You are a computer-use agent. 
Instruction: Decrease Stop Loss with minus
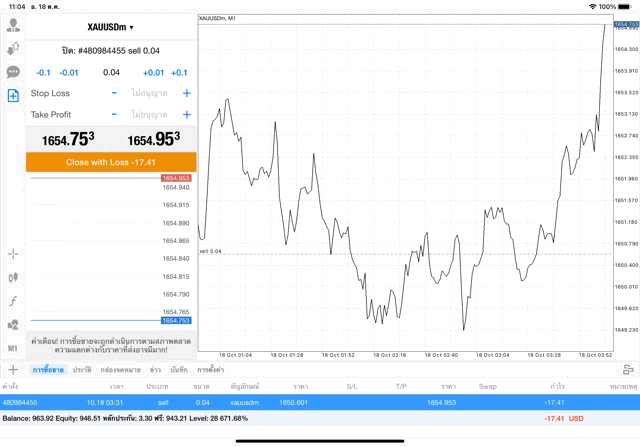[x=114, y=93]
